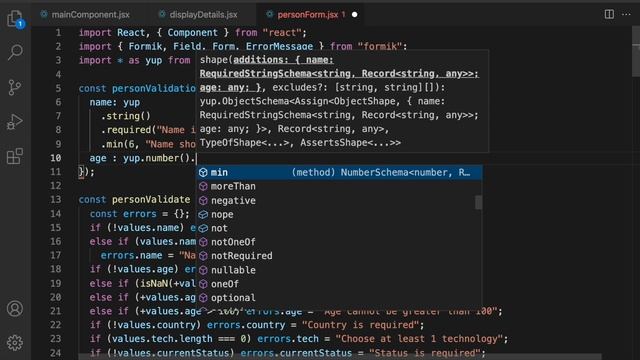Click line number 13 in gutter
This screenshot has height=360, width=640.
(56, 200)
